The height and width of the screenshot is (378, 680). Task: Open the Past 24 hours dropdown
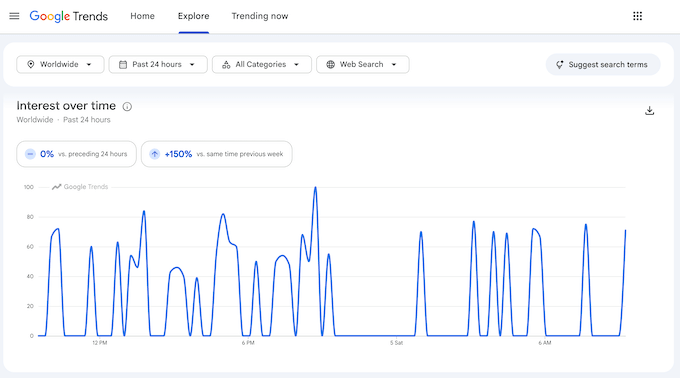pos(158,65)
